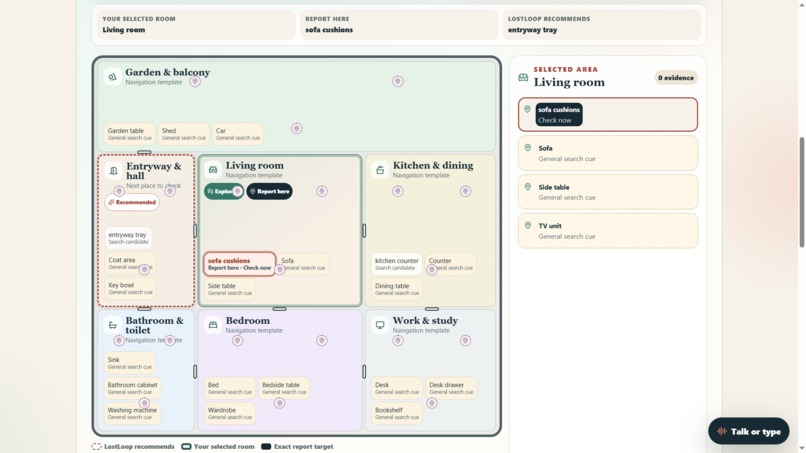Click the Entryway & hall door icon
Image resolution: width=806 pixels, height=453 pixels.
tap(114, 170)
